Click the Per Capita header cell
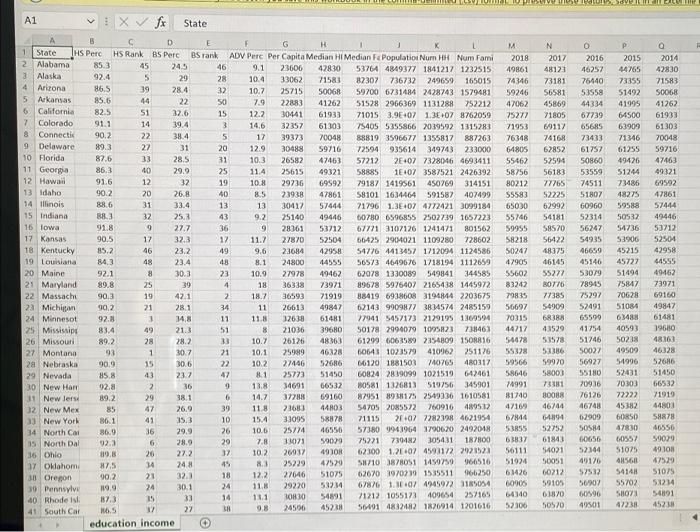The image size is (700, 532). pyautogui.click(x=286, y=56)
